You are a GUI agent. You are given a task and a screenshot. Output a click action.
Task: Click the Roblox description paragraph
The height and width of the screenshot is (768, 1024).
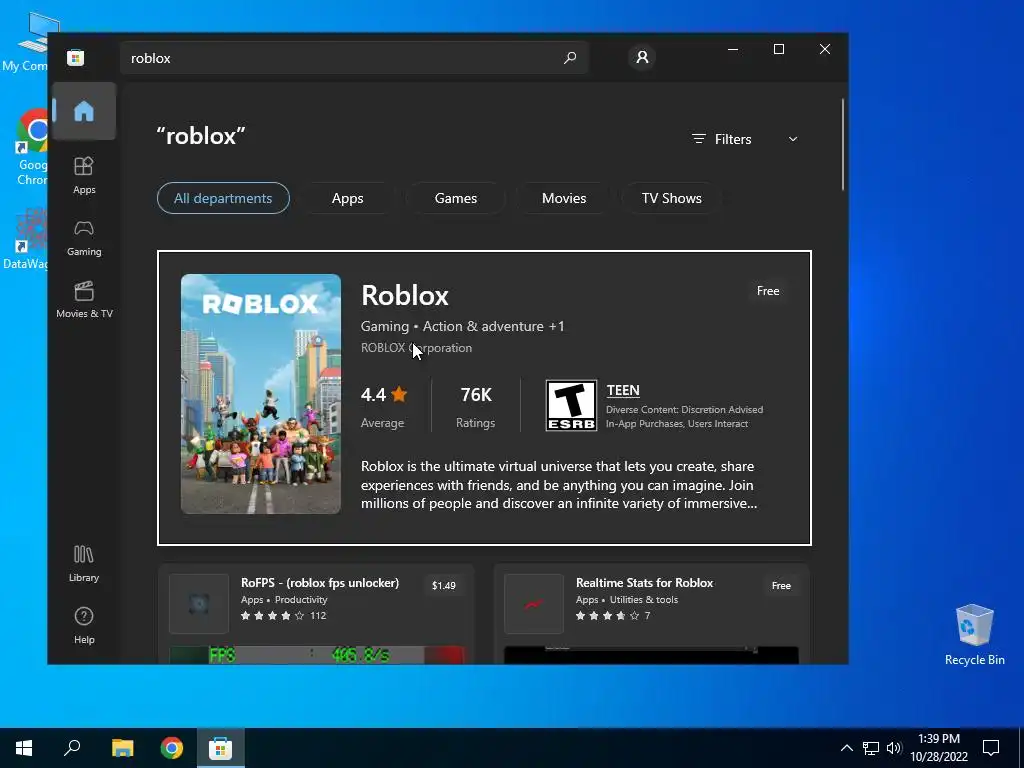(559, 485)
